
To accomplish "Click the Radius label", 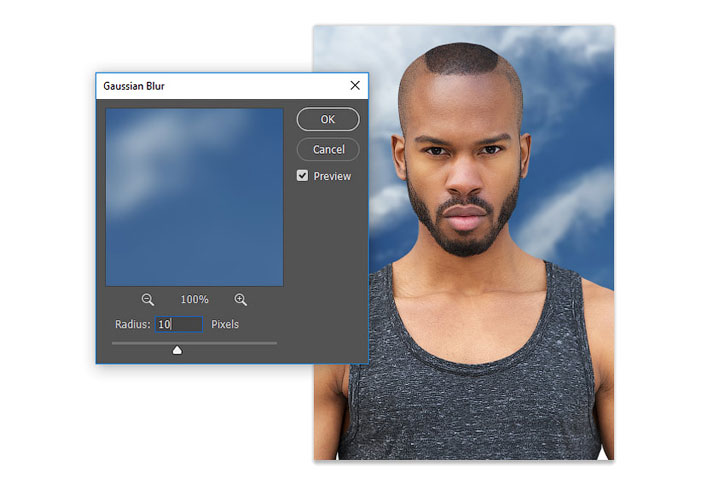I will [x=132, y=325].
